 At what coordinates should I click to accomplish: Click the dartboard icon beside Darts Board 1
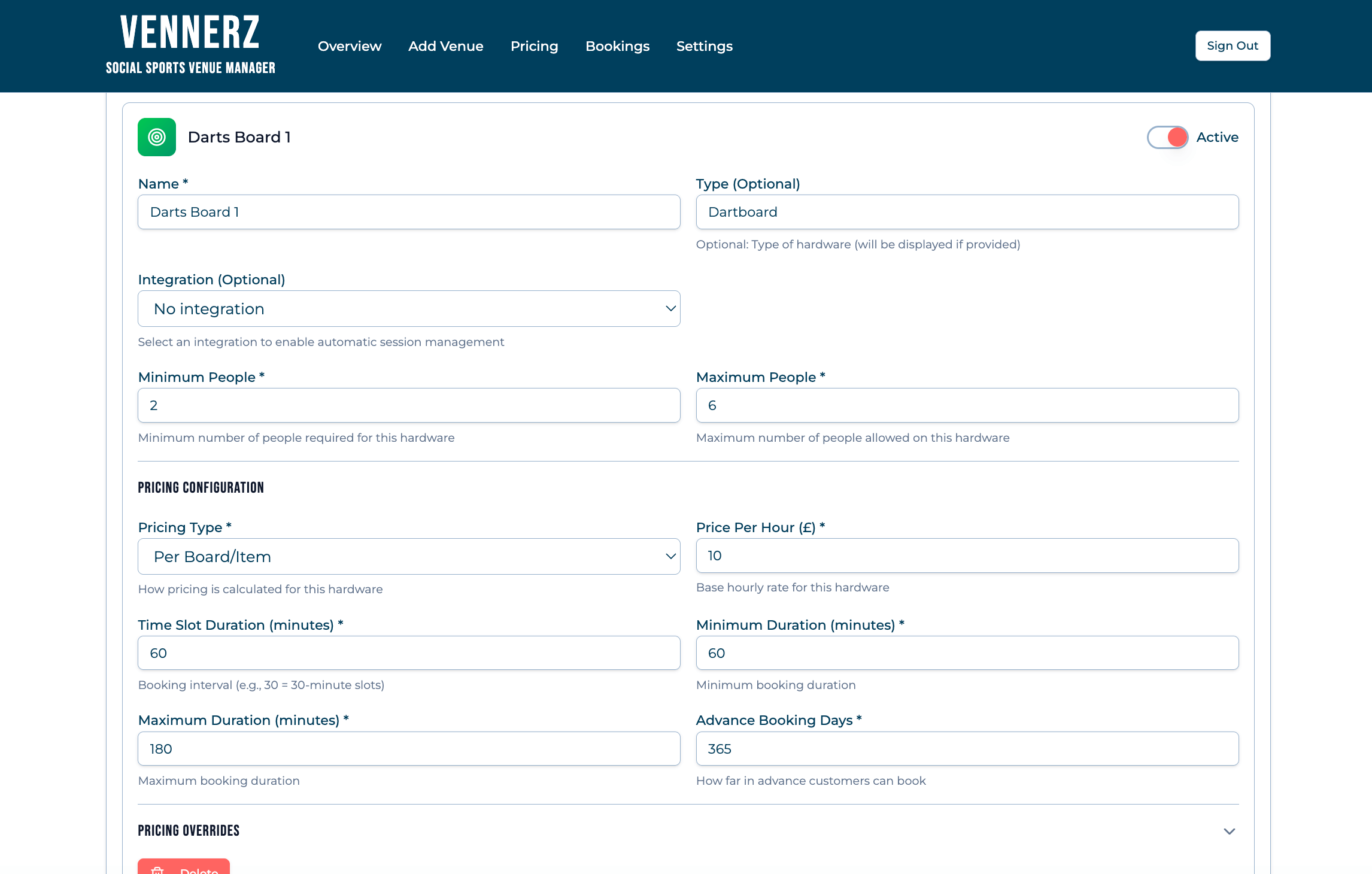[156, 137]
